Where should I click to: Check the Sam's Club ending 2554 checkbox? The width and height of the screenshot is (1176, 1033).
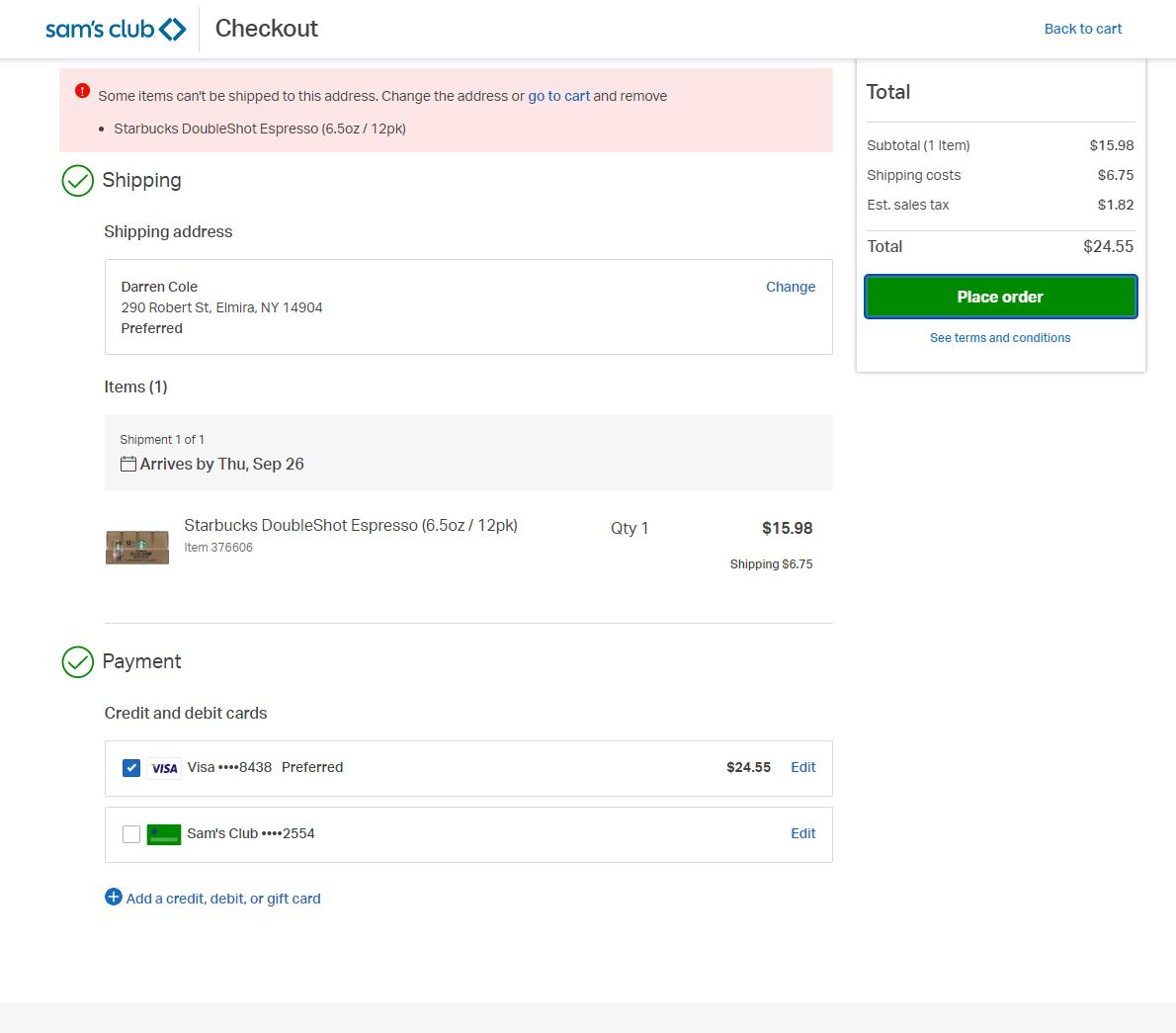131,834
